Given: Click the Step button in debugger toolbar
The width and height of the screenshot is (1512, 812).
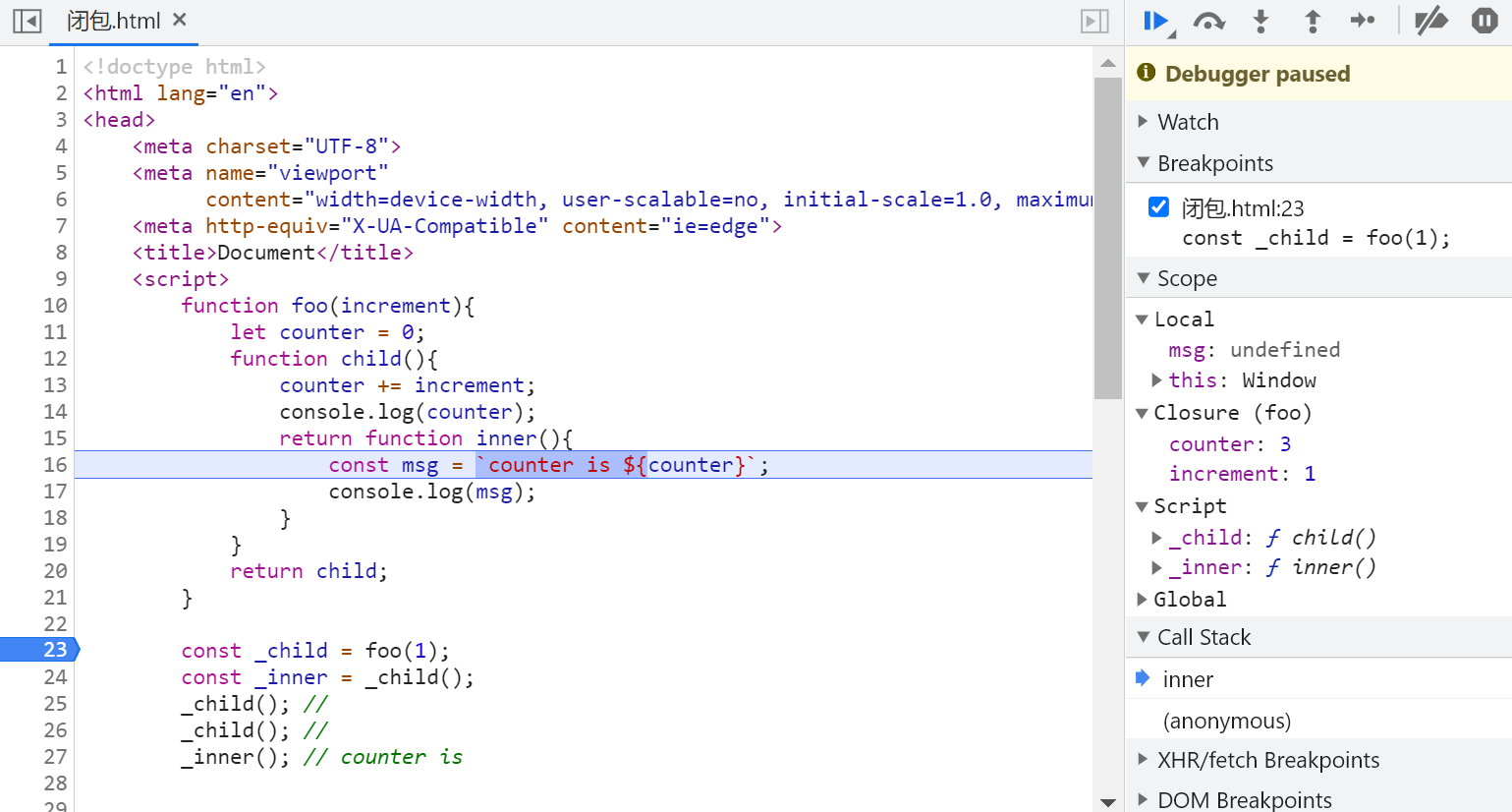Looking at the screenshot, I should click(x=1363, y=21).
